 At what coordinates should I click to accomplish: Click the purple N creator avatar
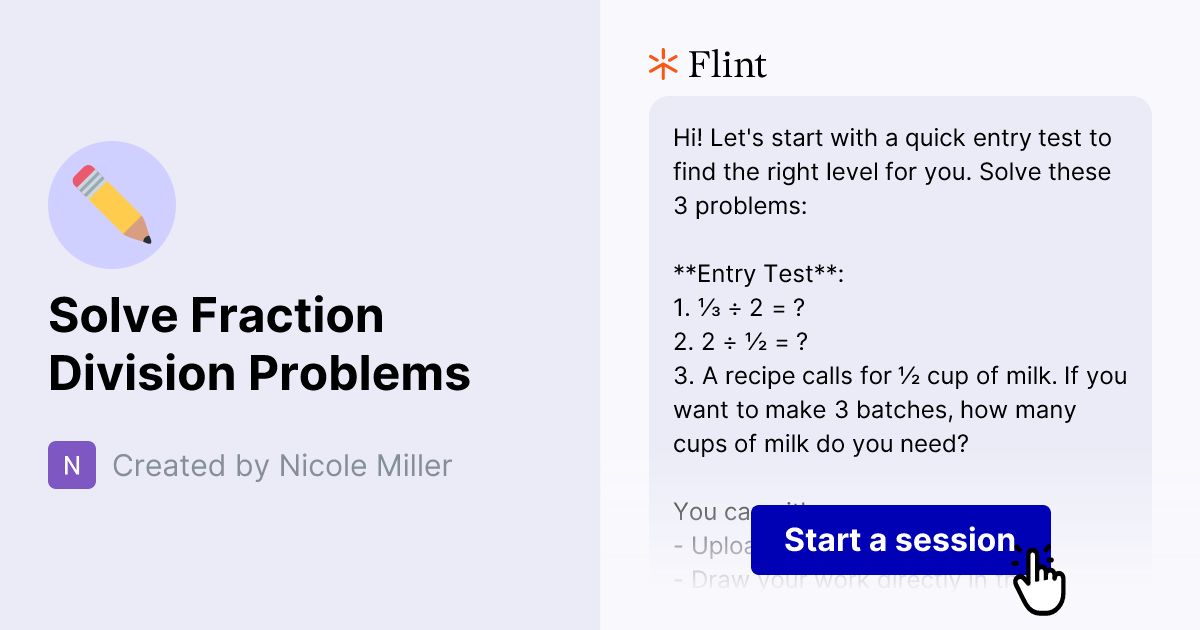pyautogui.click(x=71, y=465)
